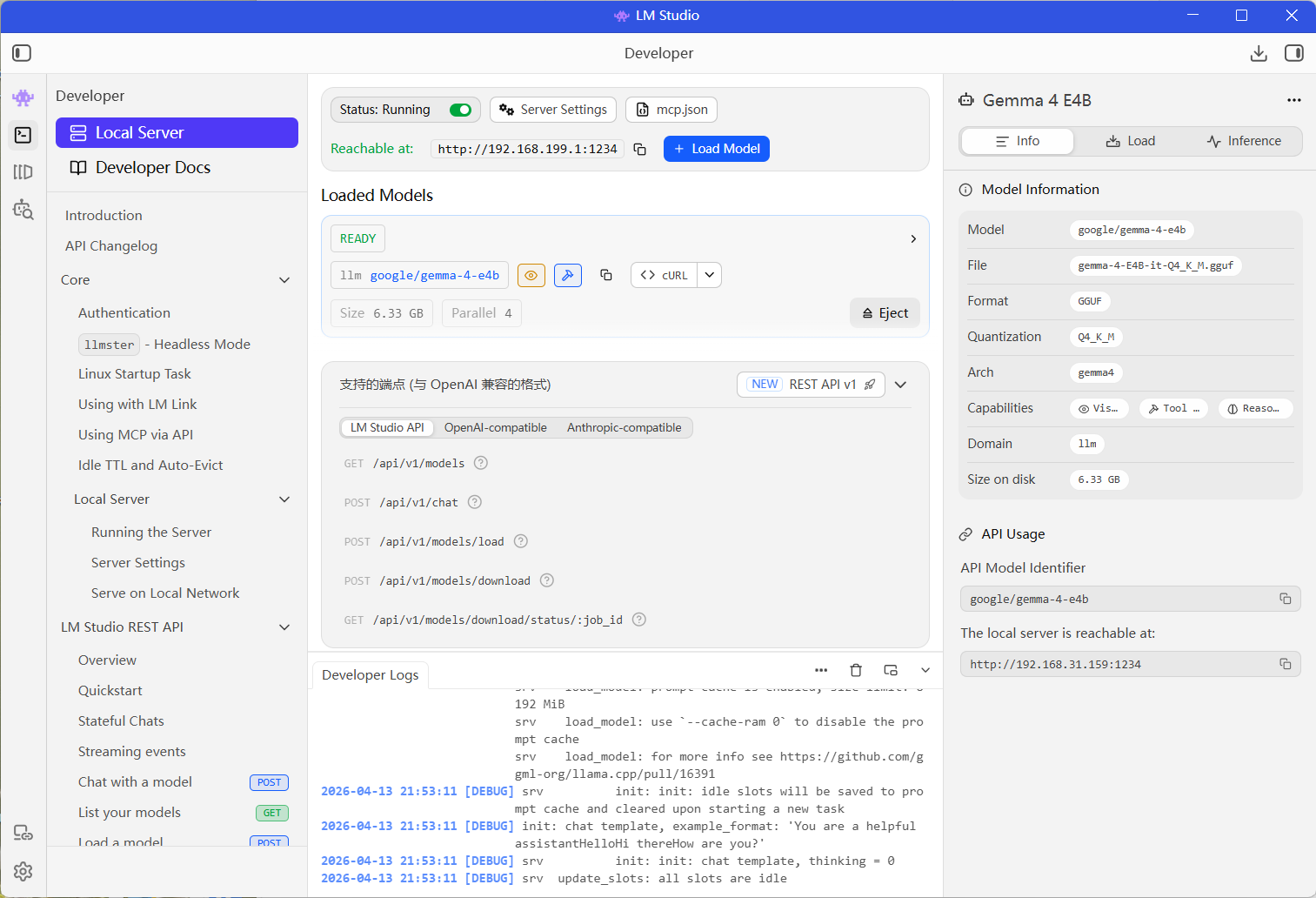
Task: Open the Introduction docs link
Action: pyautogui.click(x=104, y=216)
